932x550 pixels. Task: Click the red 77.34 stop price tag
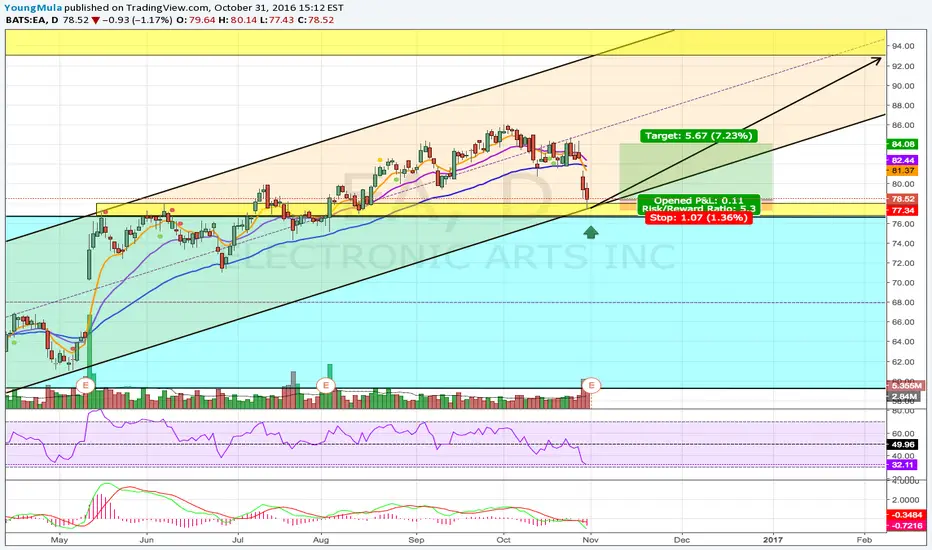pyautogui.click(x=902, y=210)
